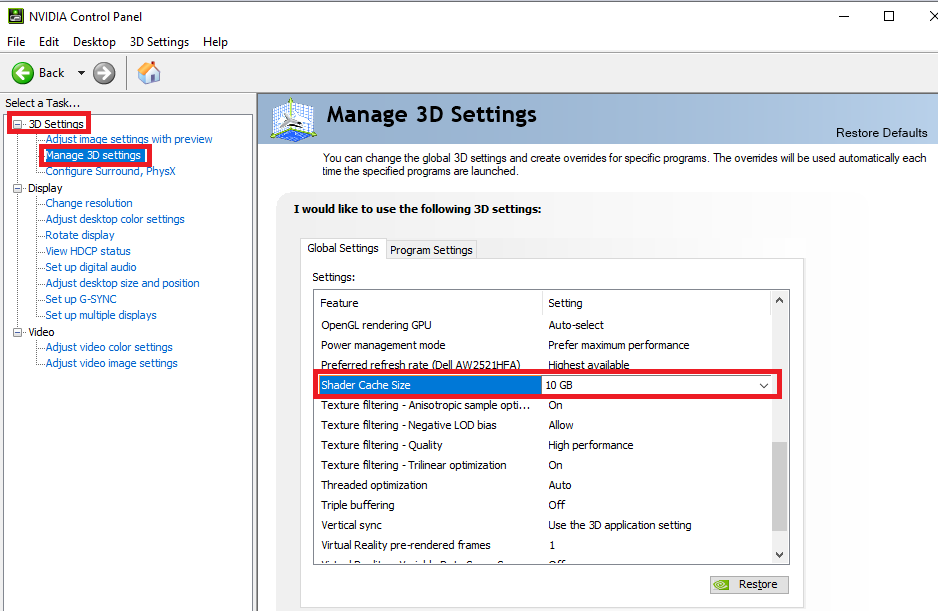This screenshot has height=611, width=938.
Task: Select Texture filtering - Trilinear optimization row
Action: [x=542, y=465]
